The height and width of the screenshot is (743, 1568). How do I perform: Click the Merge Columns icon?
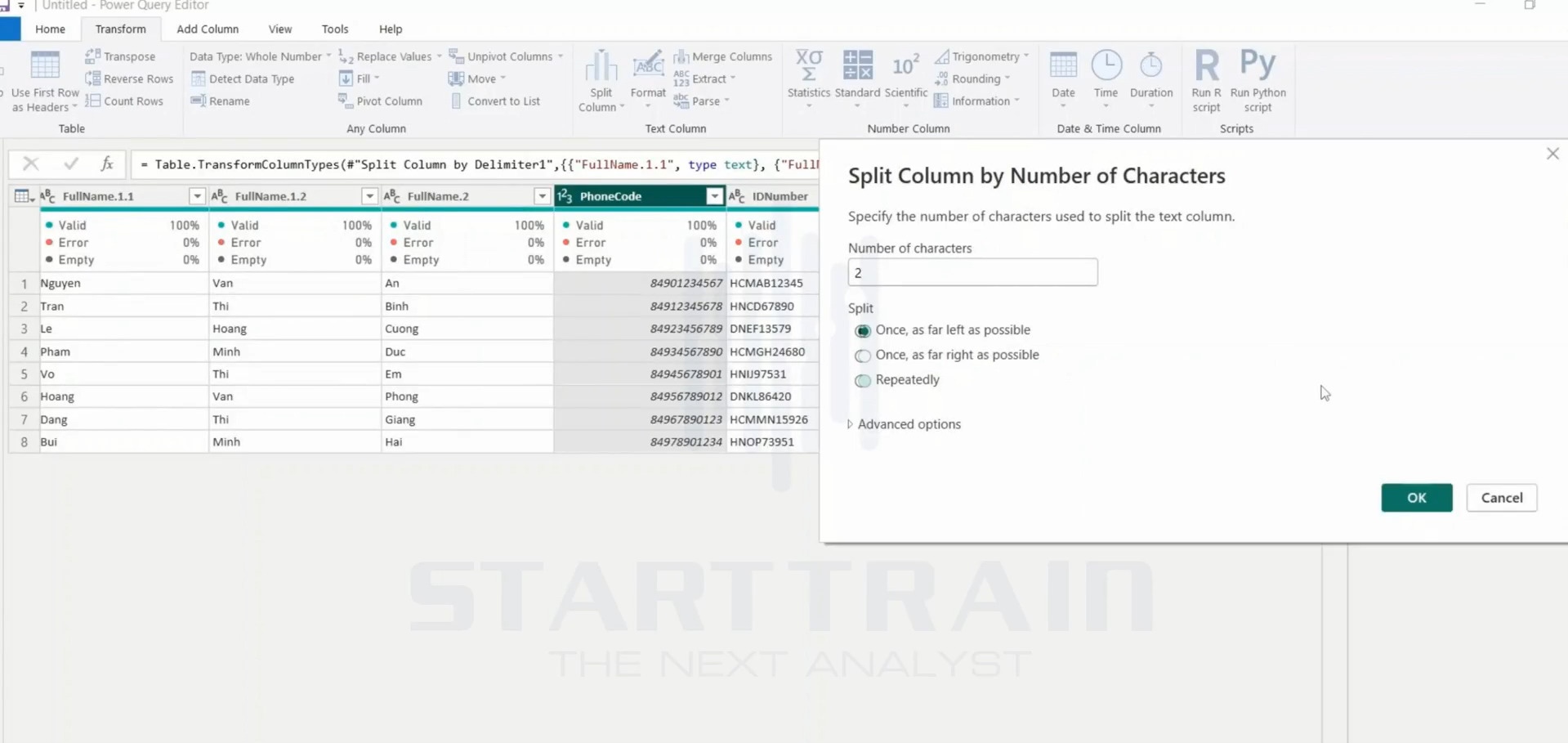pos(681,56)
